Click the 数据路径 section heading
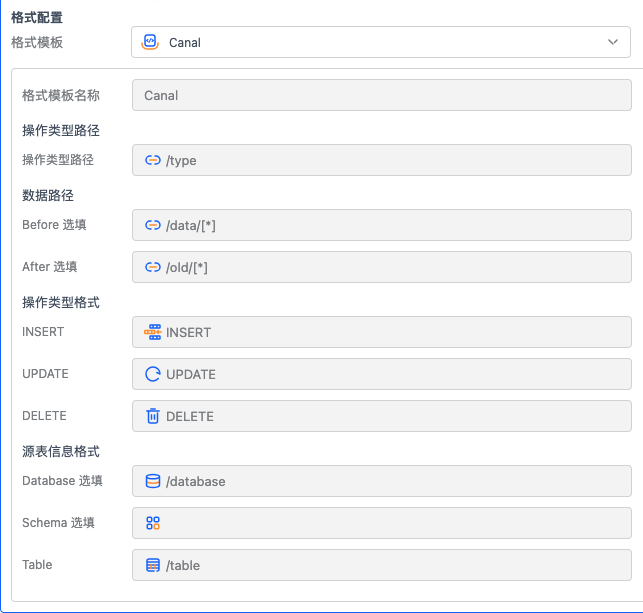The width and height of the screenshot is (643, 613). click(x=48, y=195)
